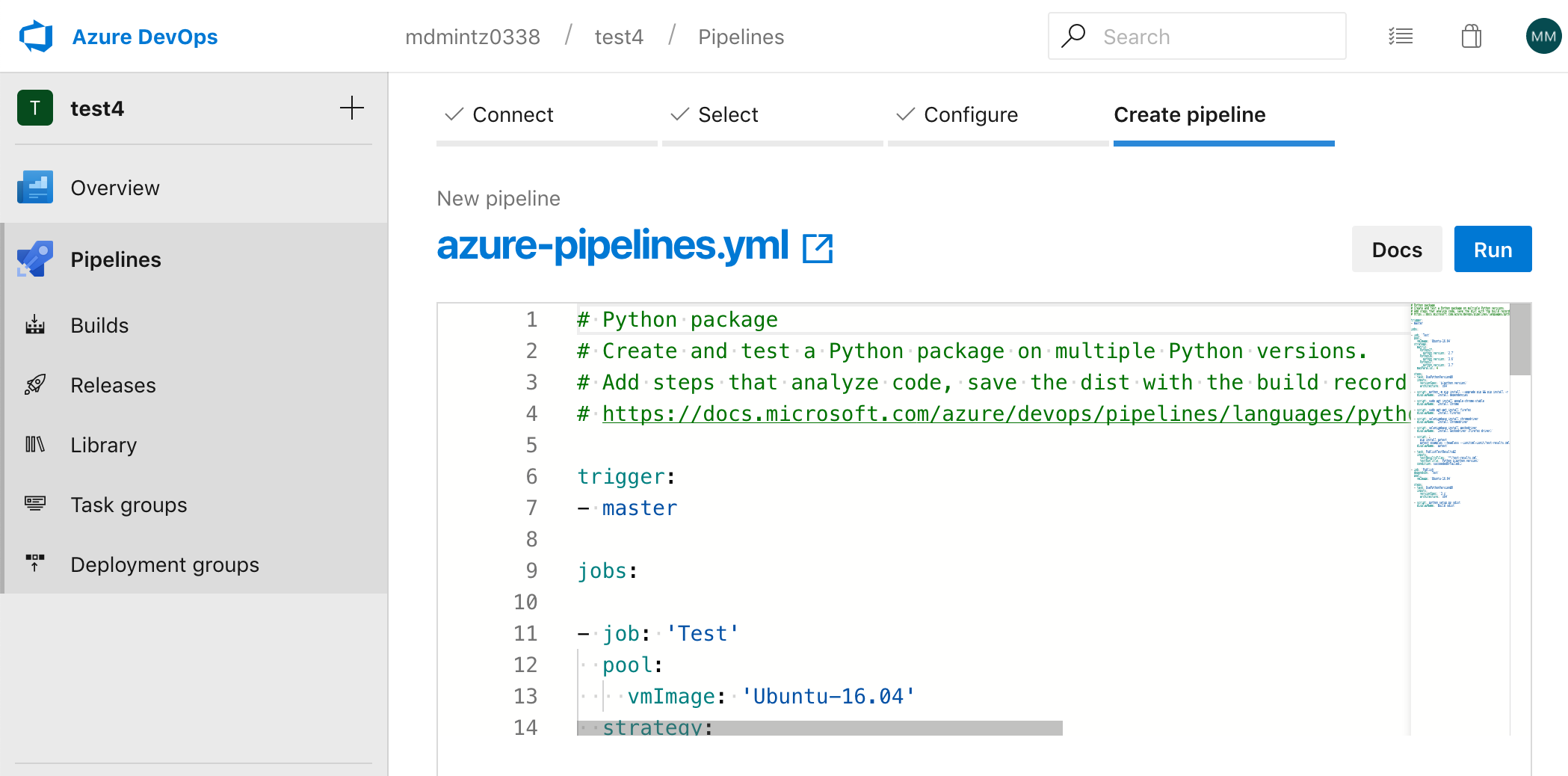This screenshot has height=776, width=1568.
Task: Click the plus icon next to test4
Action: click(x=351, y=108)
